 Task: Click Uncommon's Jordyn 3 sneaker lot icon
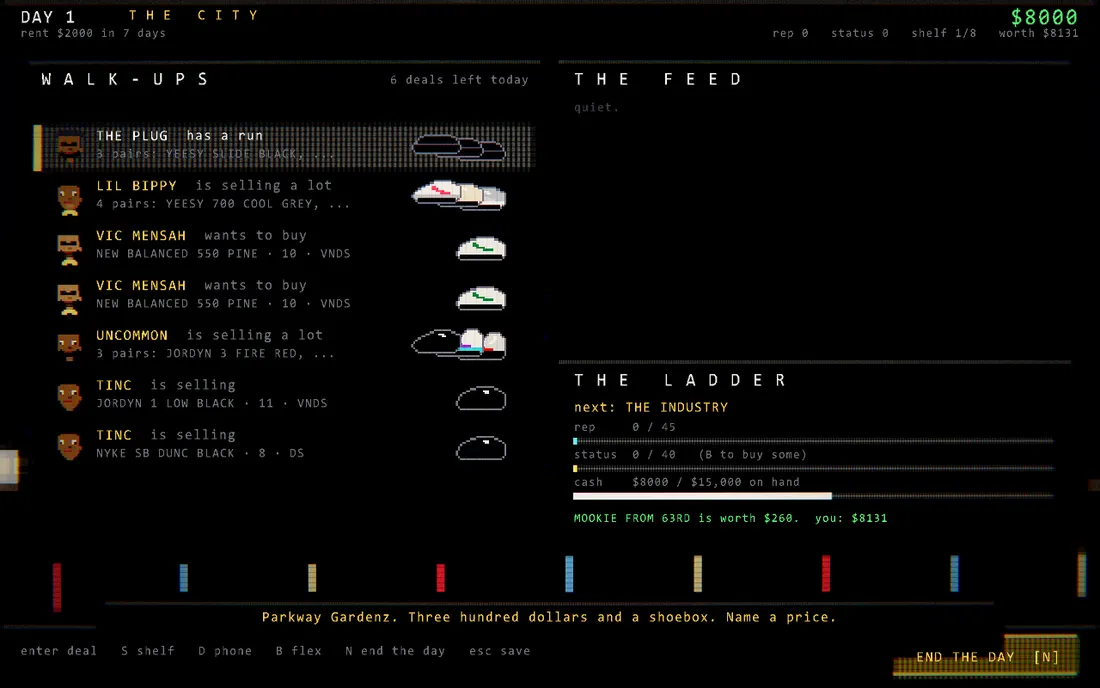[459, 344]
